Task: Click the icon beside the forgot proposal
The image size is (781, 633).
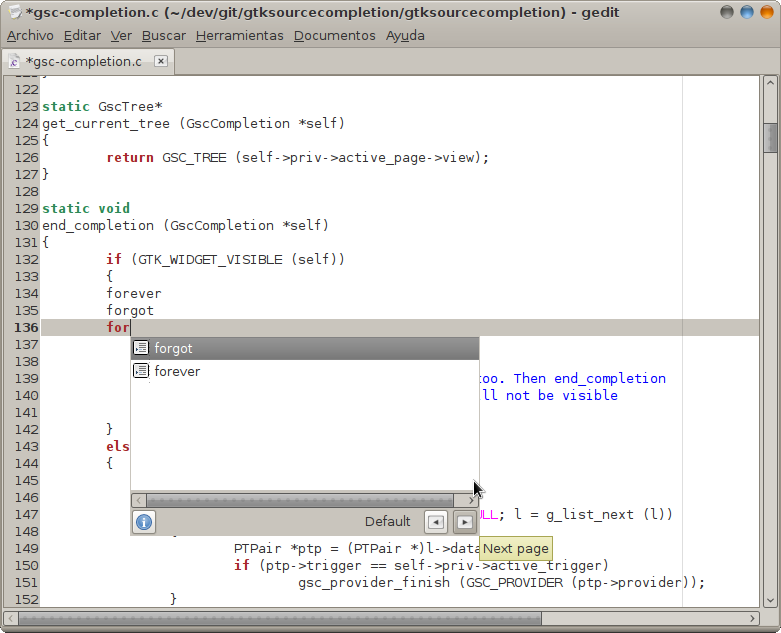Action: click(141, 348)
